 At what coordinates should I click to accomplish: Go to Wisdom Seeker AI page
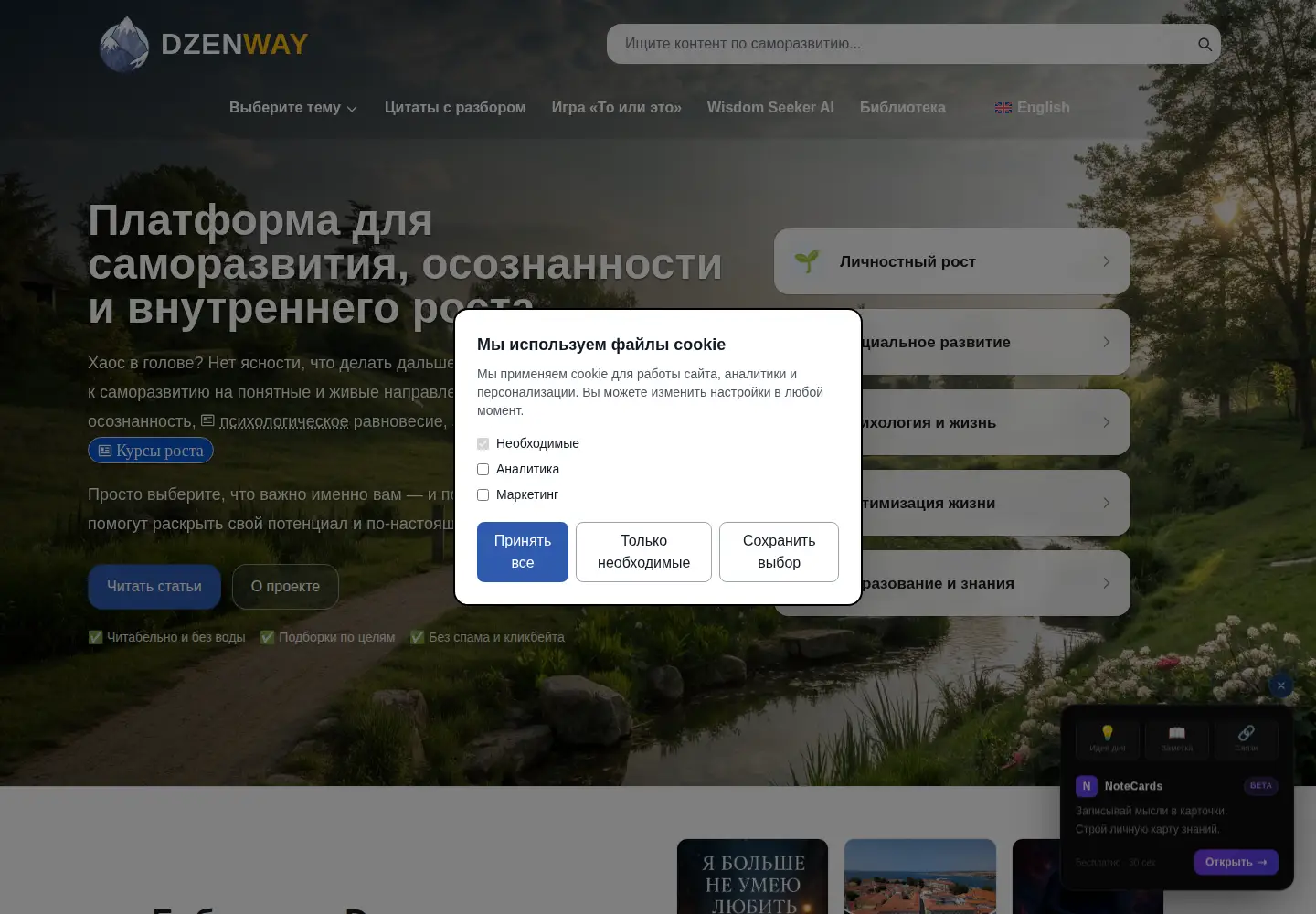coord(770,108)
